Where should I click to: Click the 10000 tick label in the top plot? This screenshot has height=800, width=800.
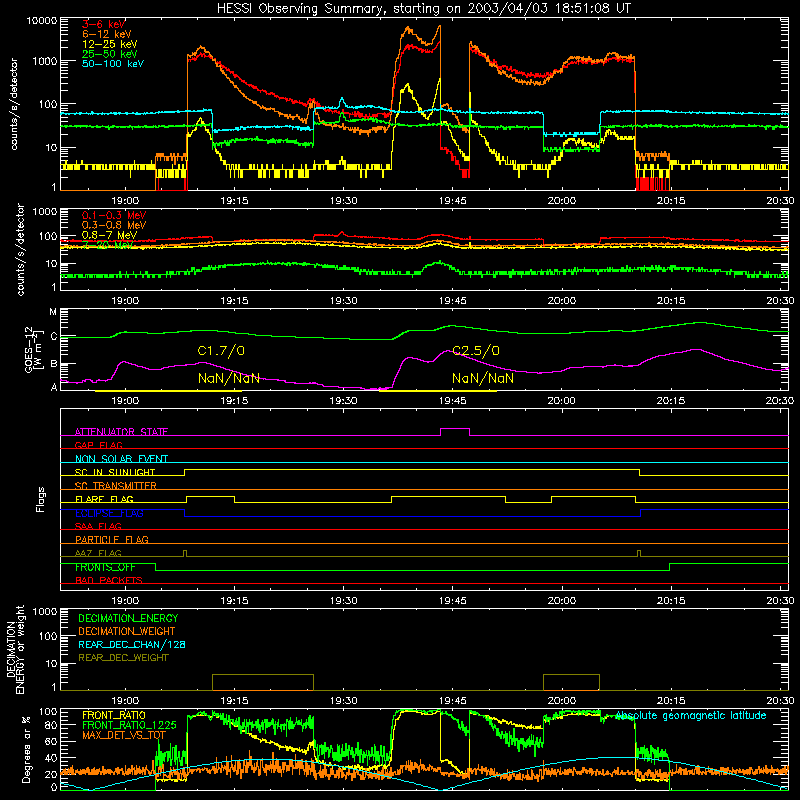42,21
